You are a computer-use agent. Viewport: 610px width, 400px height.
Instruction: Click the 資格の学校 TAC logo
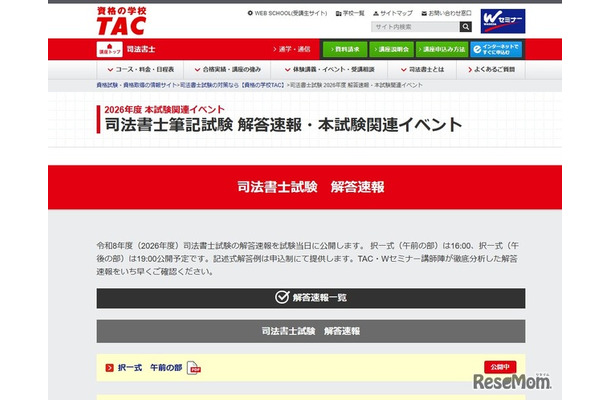[x=121, y=21]
